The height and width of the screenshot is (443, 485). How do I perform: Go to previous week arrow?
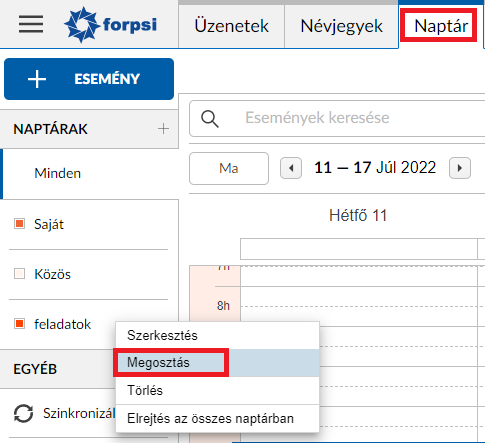[291, 168]
